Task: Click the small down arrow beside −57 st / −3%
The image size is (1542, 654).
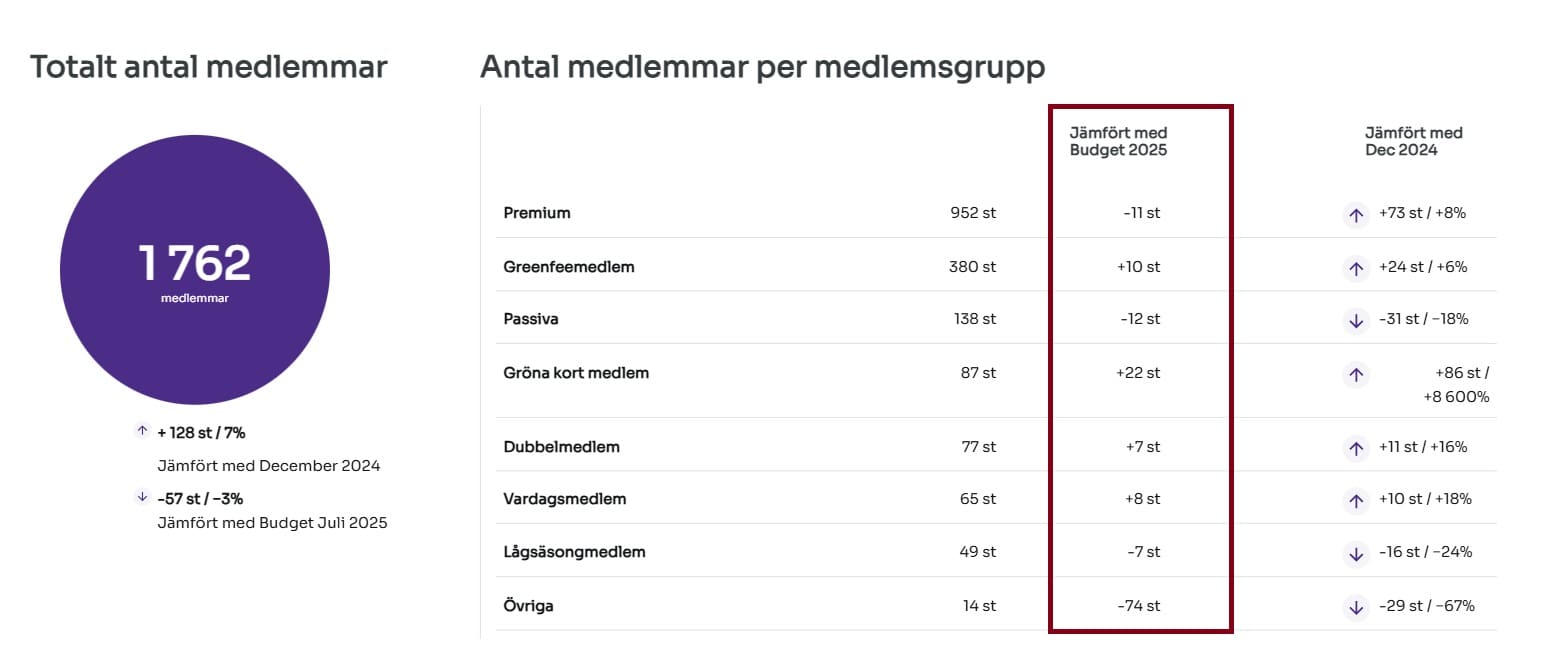Action: click(x=142, y=497)
